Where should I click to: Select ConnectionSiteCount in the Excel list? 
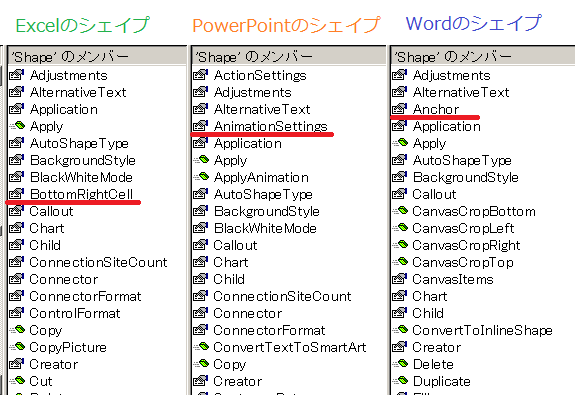point(98,262)
